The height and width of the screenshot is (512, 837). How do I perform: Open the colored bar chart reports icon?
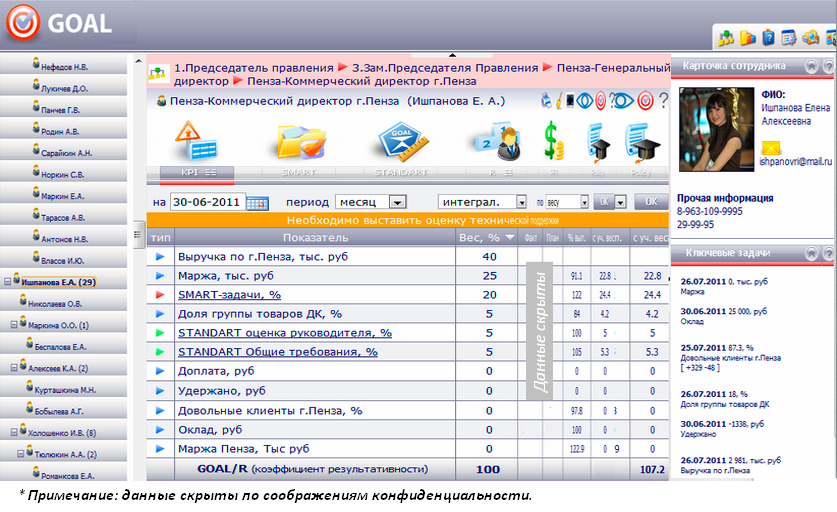coord(748,37)
